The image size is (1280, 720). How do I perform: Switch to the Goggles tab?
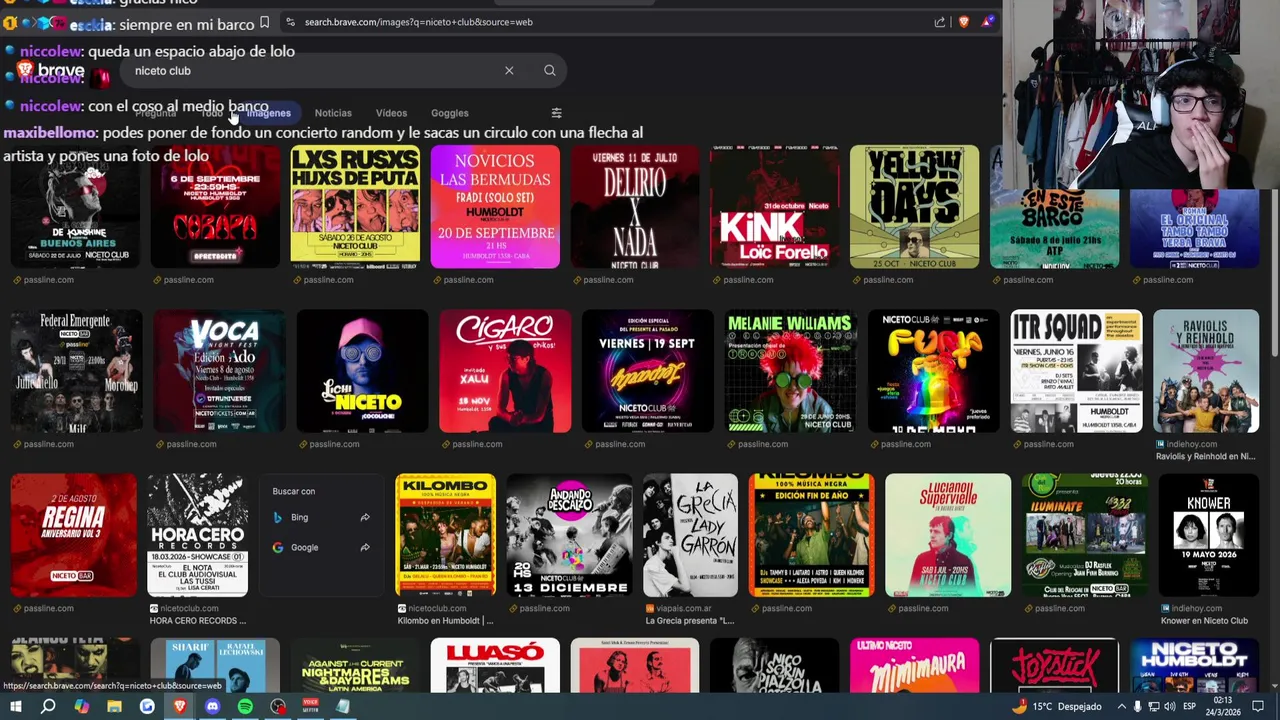pos(449,113)
